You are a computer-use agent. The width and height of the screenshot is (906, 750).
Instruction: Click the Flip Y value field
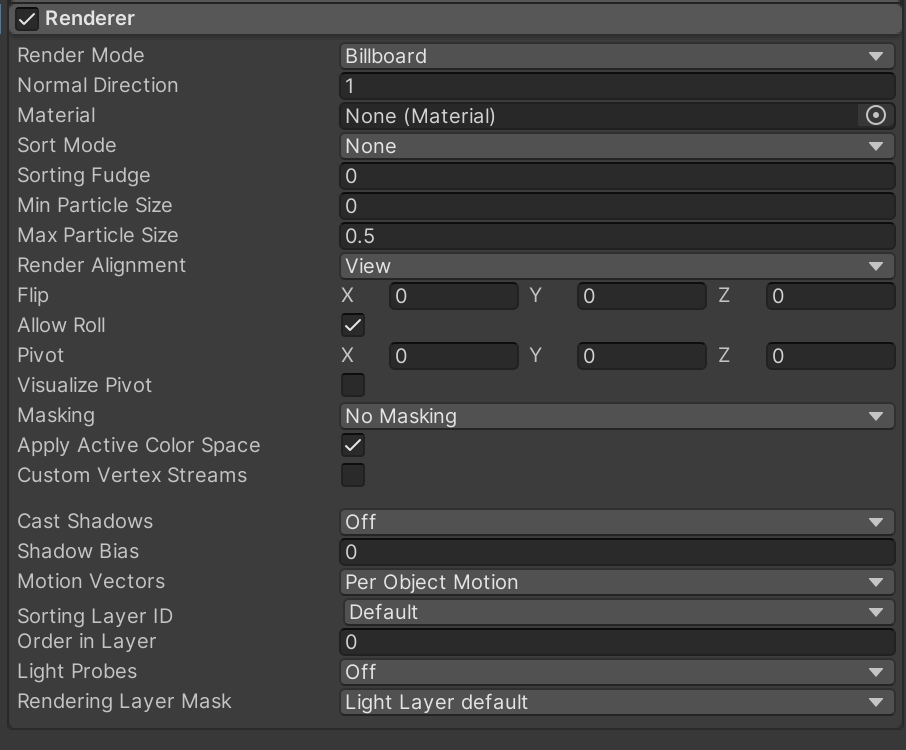641,296
